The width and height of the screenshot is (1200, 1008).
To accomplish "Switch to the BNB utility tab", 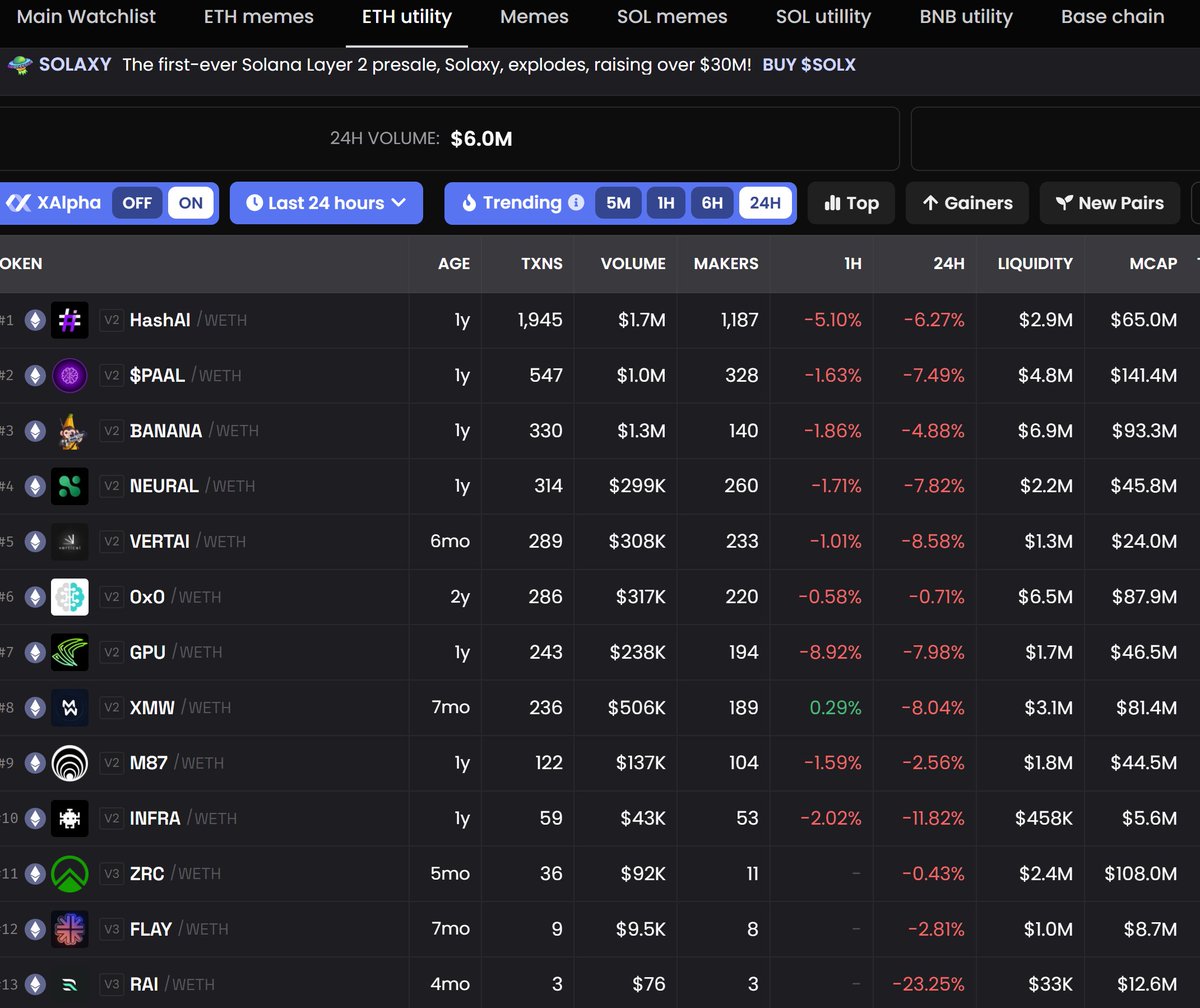I will [966, 17].
